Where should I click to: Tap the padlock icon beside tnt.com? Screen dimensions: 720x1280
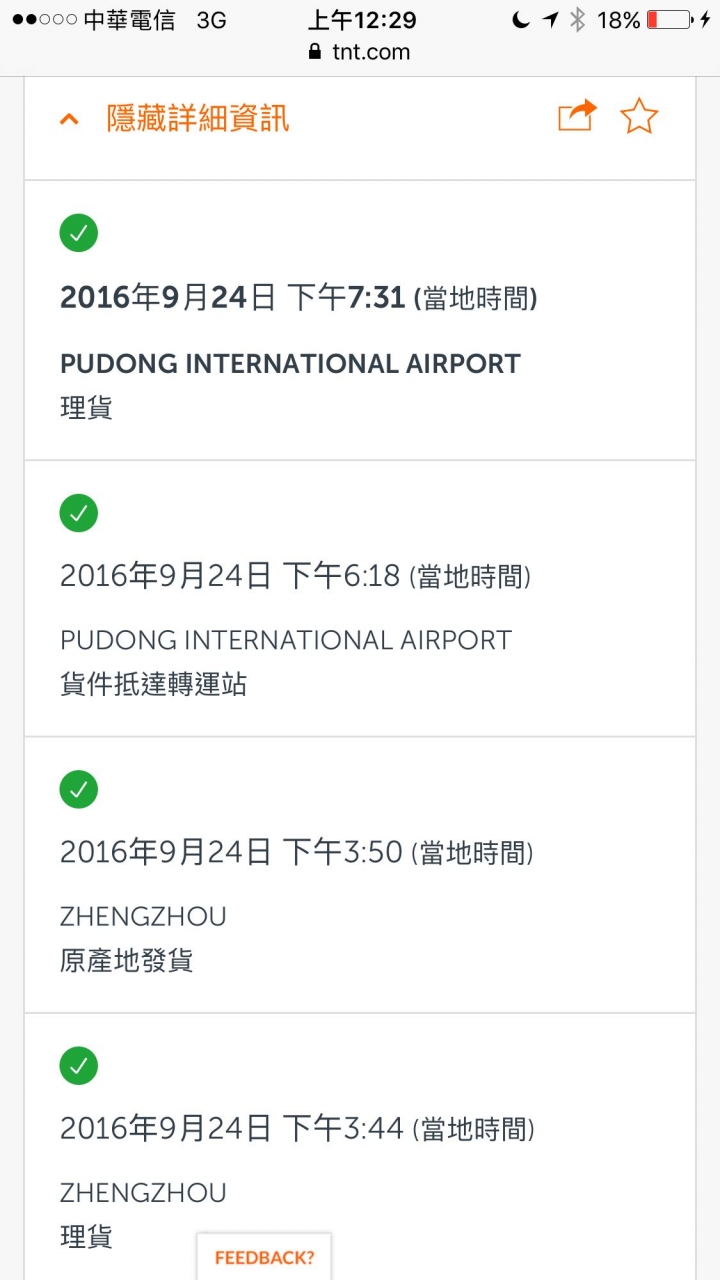tap(316, 52)
